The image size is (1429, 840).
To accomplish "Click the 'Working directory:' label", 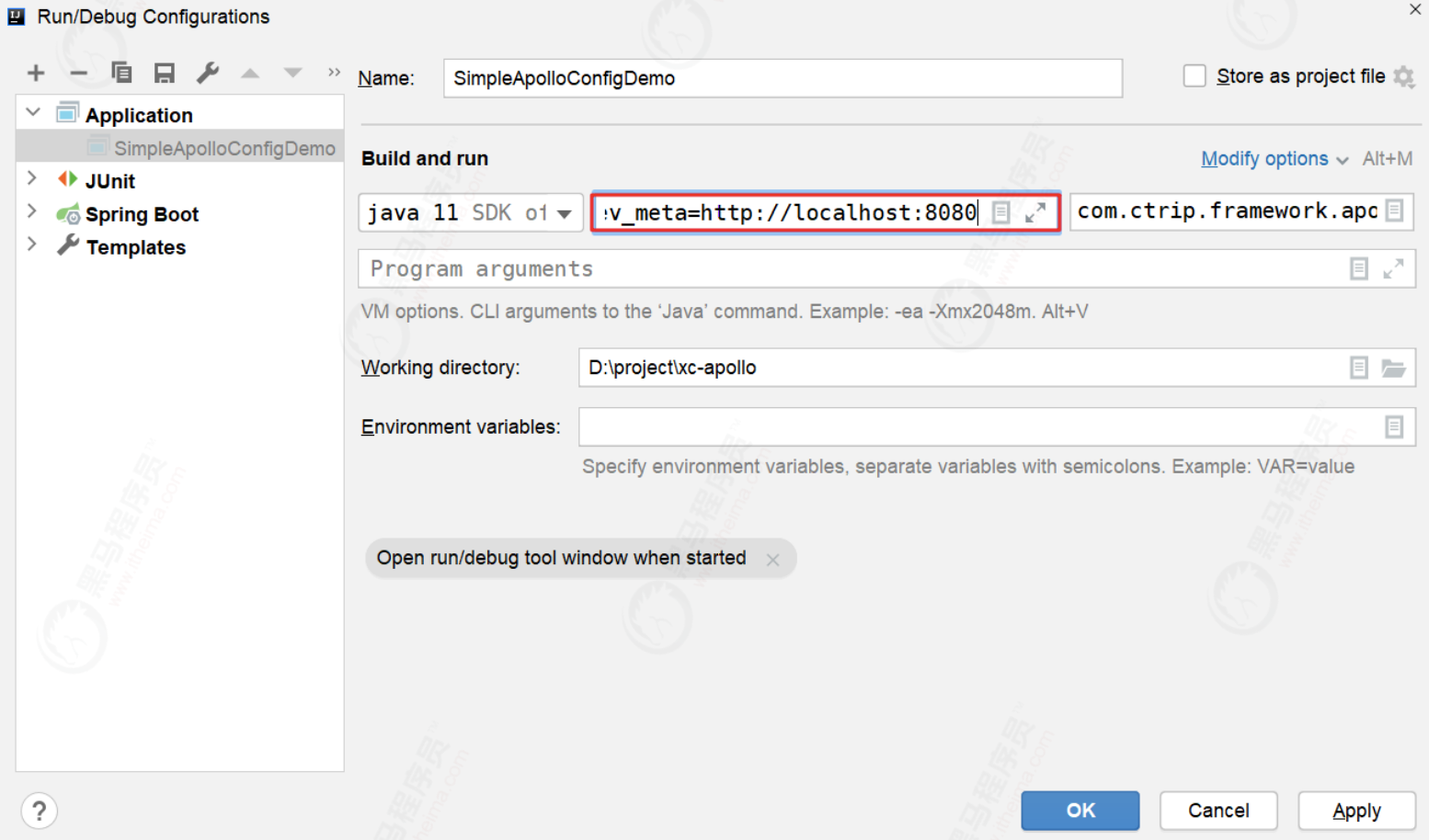I will tap(440, 368).
